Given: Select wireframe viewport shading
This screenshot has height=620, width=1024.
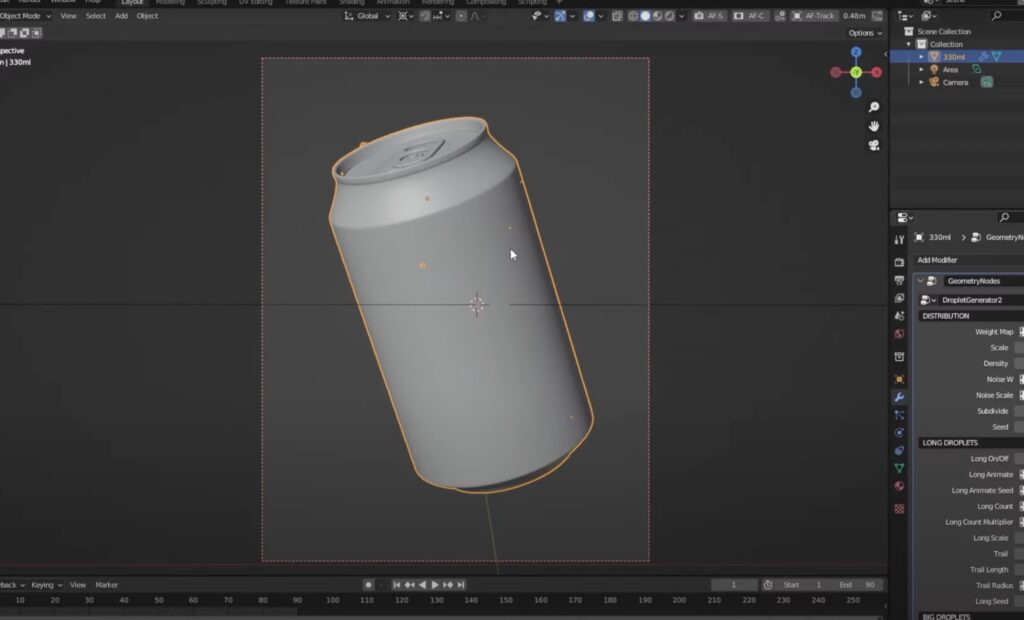Looking at the screenshot, I should click(x=633, y=16).
